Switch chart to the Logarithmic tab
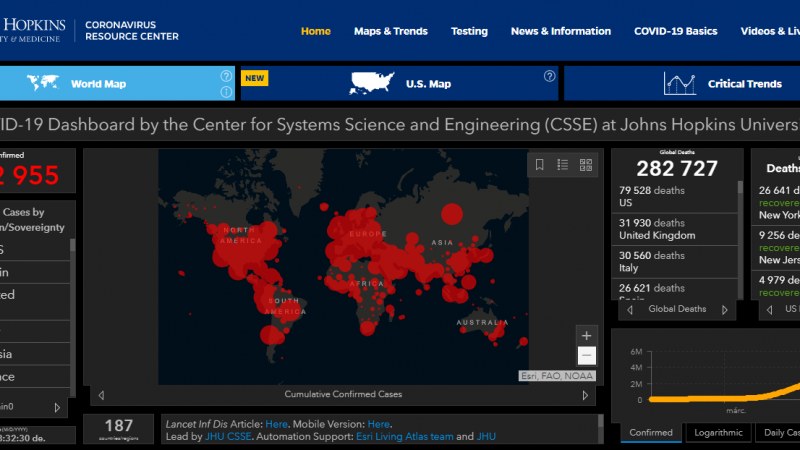This screenshot has width=800, height=450. (718, 433)
